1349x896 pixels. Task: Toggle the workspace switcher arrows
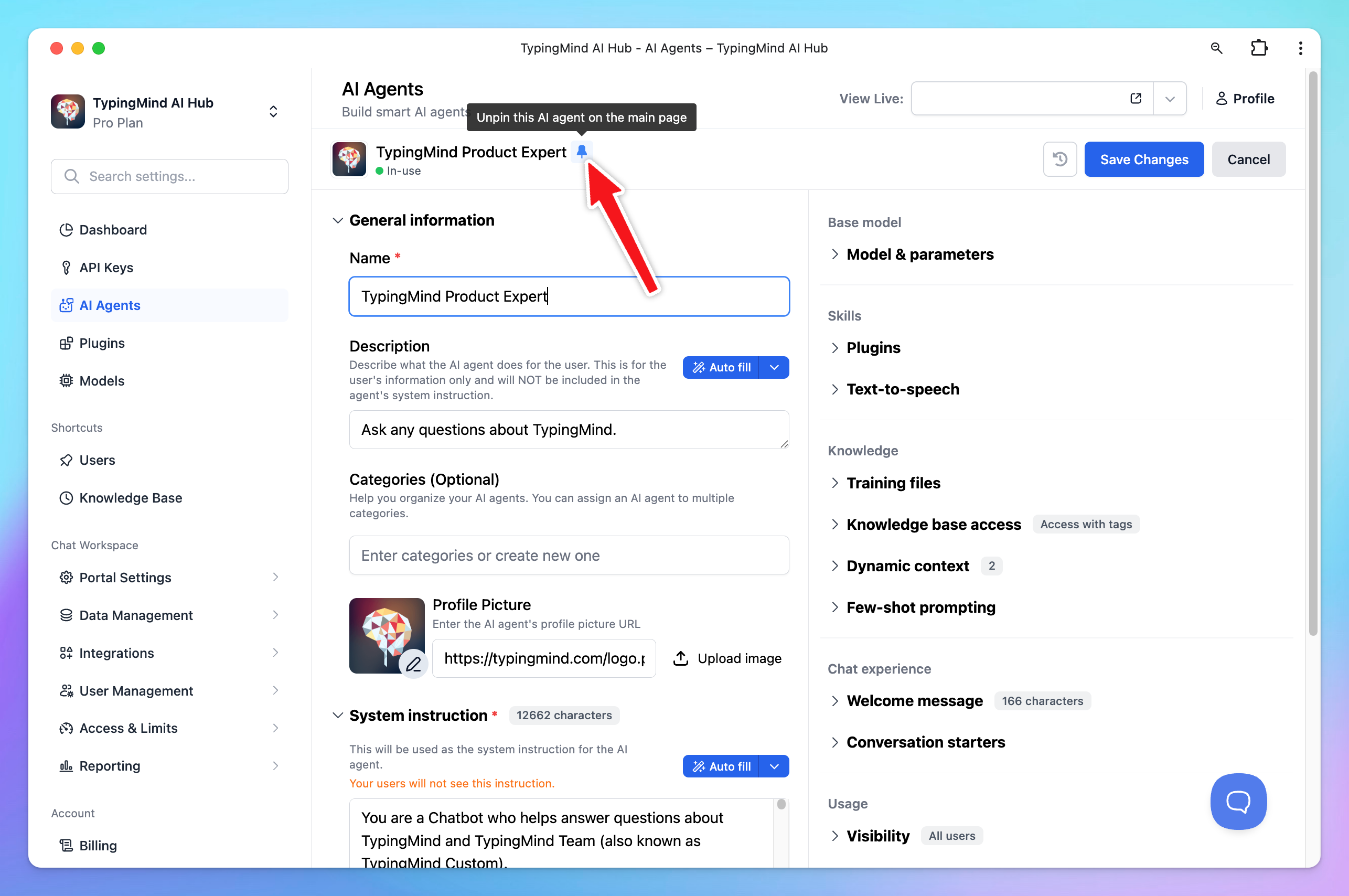[273, 111]
